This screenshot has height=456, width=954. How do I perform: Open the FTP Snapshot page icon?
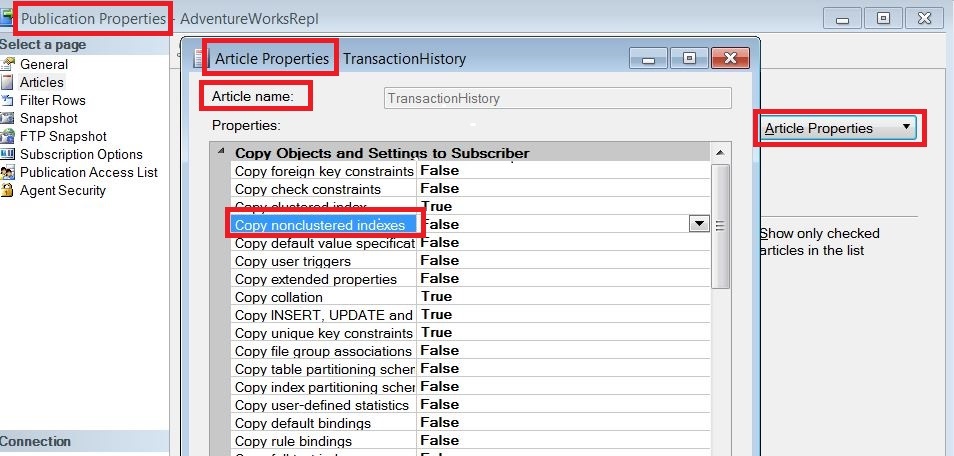click(7, 136)
